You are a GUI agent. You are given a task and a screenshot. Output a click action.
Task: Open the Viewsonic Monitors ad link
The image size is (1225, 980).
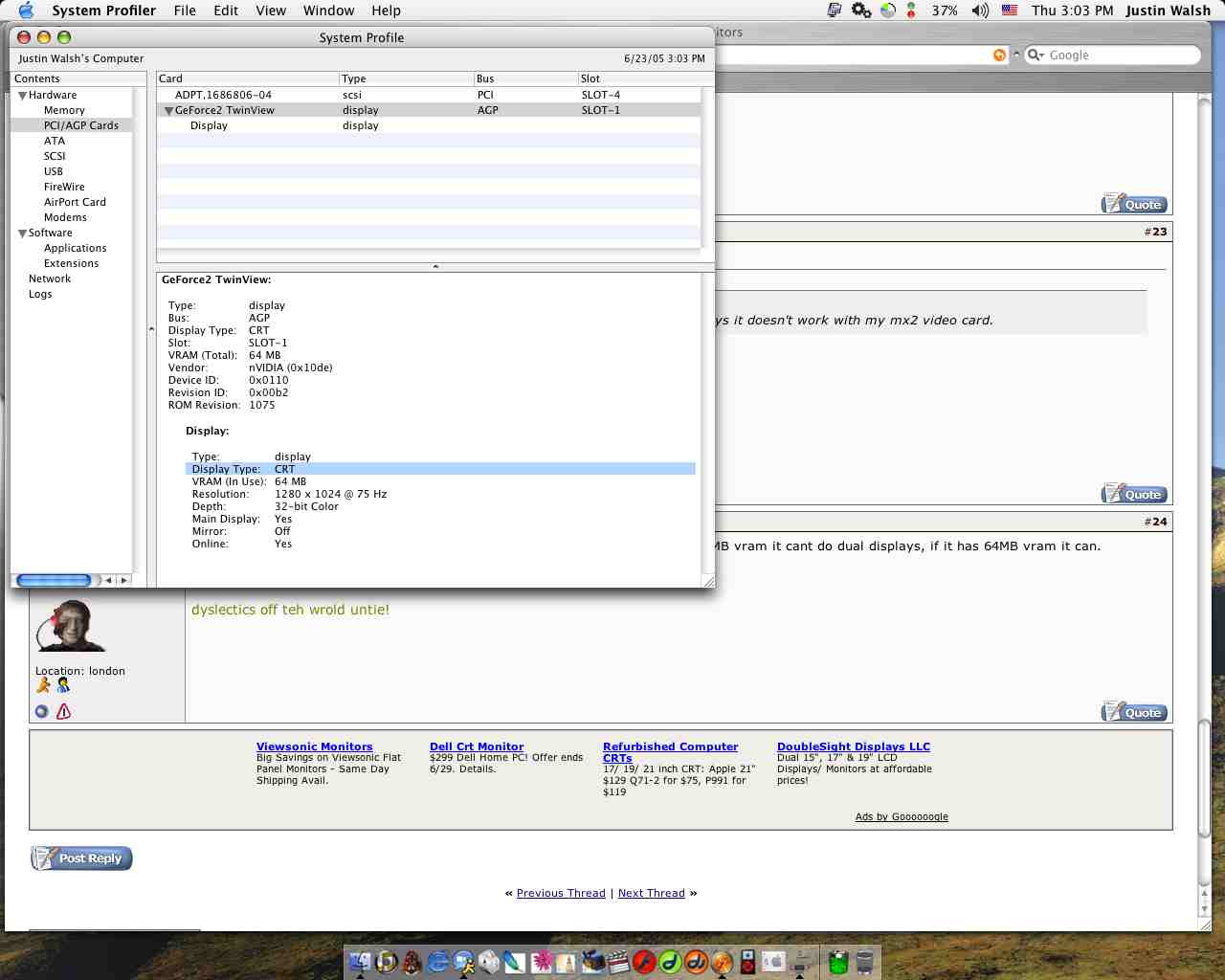click(x=315, y=746)
